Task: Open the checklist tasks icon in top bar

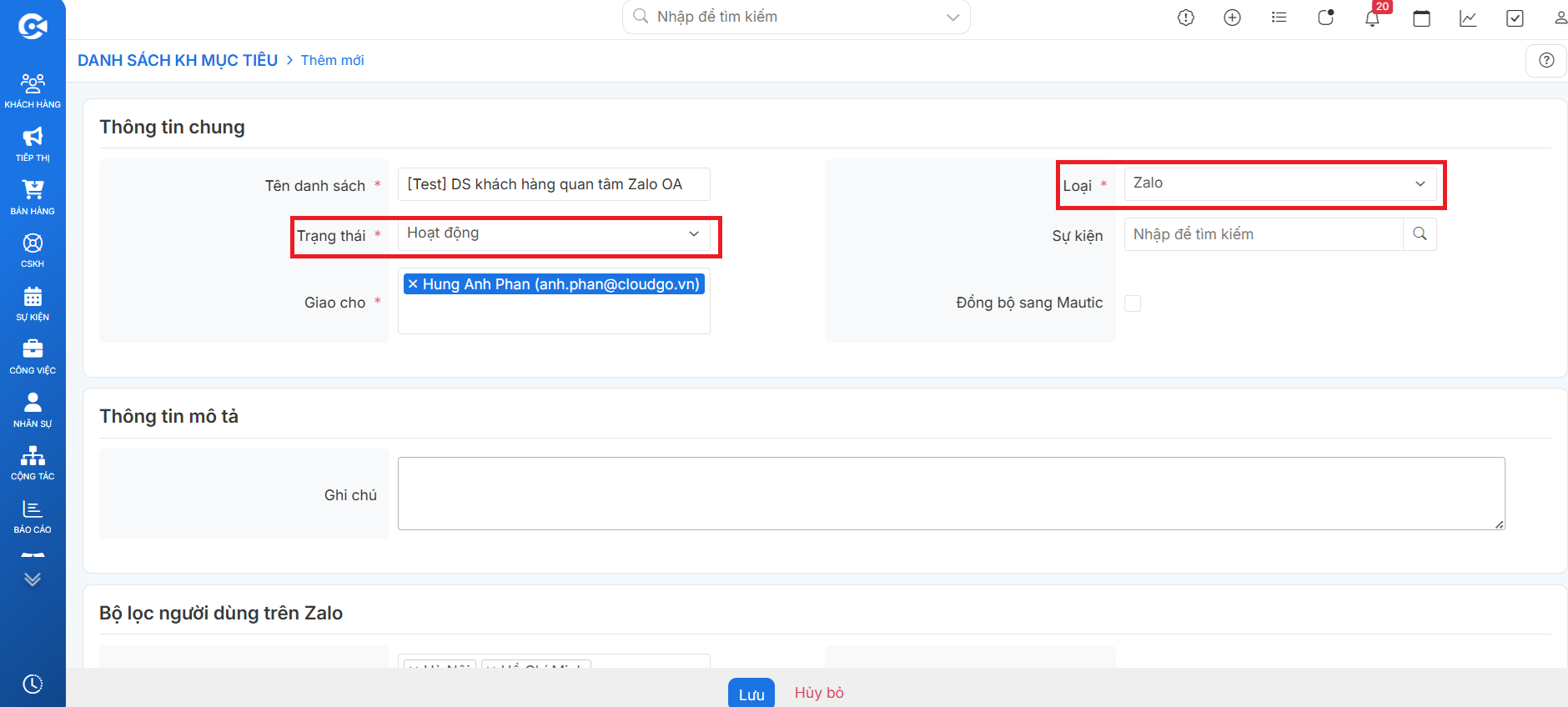Action: tap(1515, 18)
